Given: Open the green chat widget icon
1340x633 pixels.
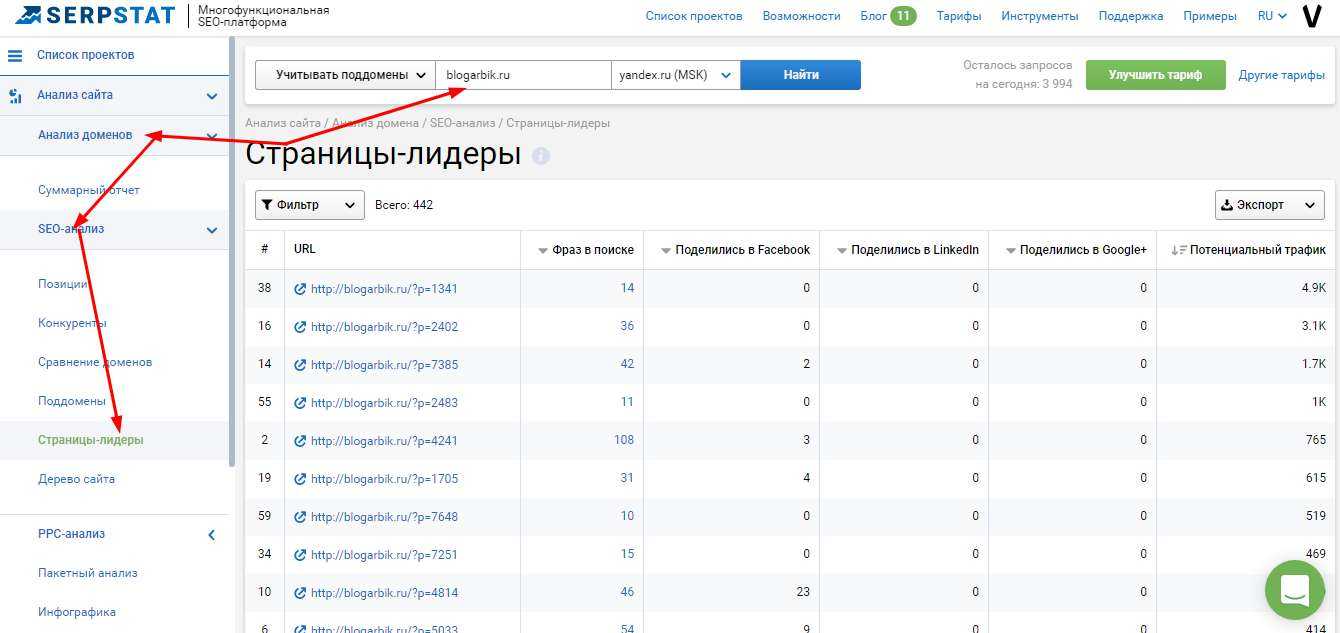Looking at the screenshot, I should (x=1294, y=590).
